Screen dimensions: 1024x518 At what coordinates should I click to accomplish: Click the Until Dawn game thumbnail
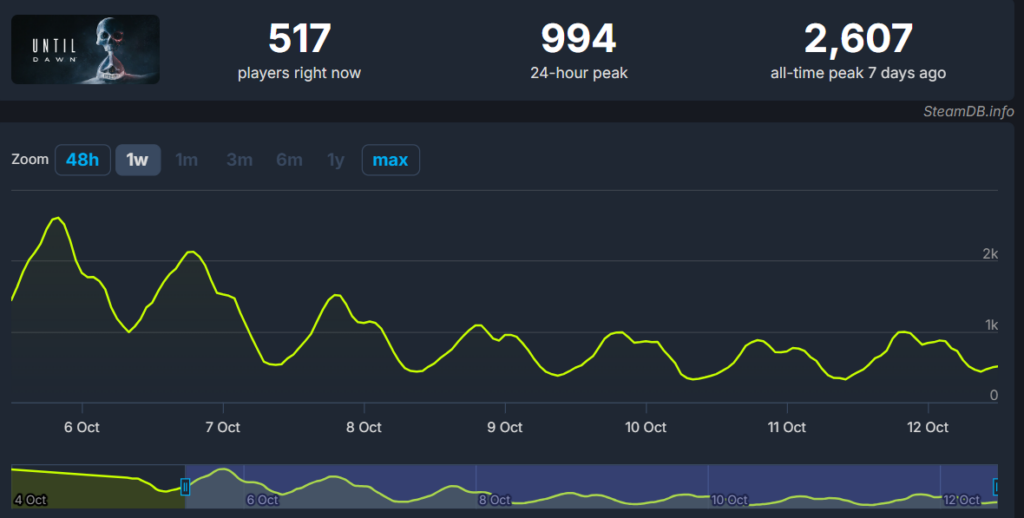(x=85, y=49)
